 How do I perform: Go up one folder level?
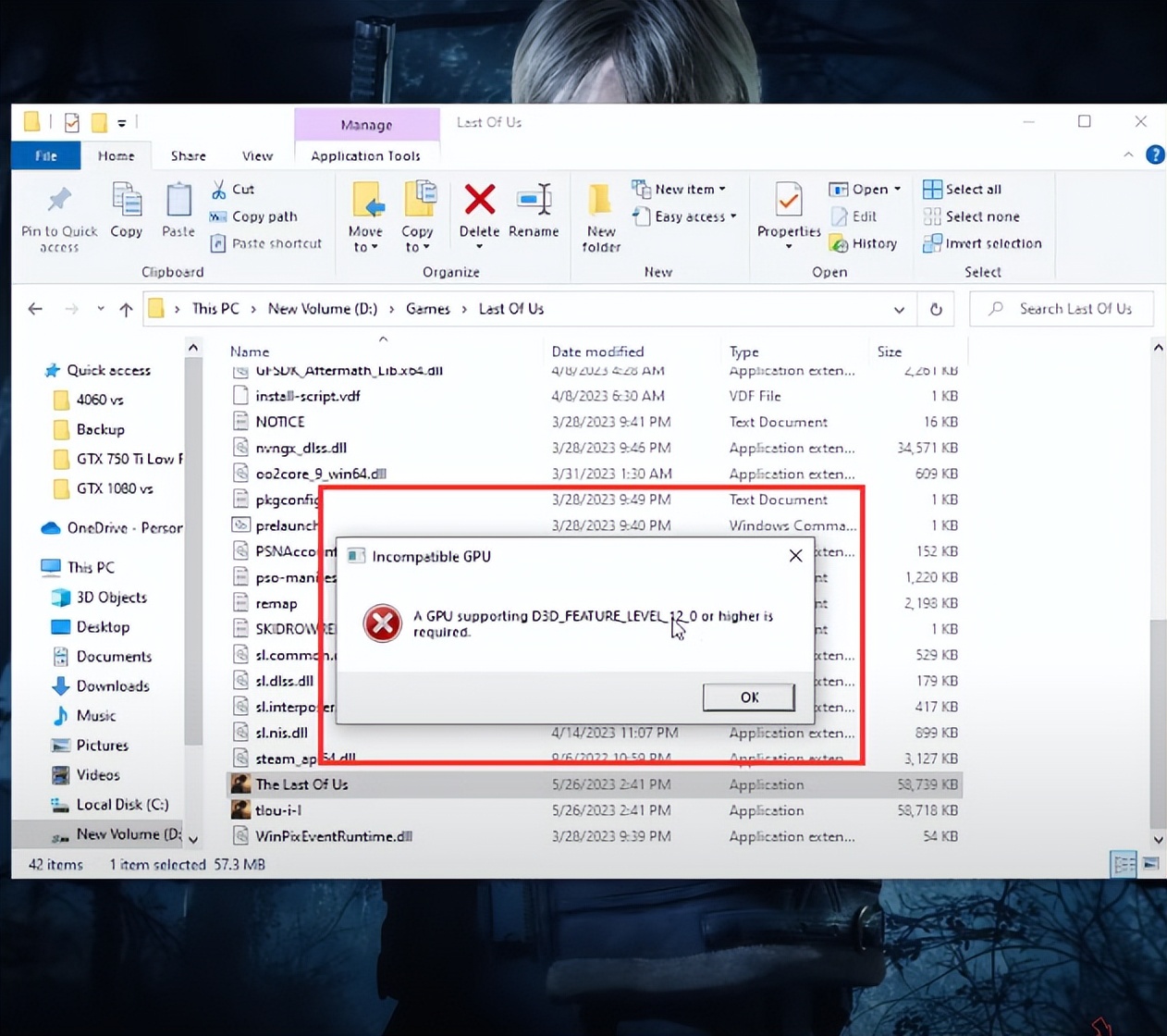(x=126, y=309)
